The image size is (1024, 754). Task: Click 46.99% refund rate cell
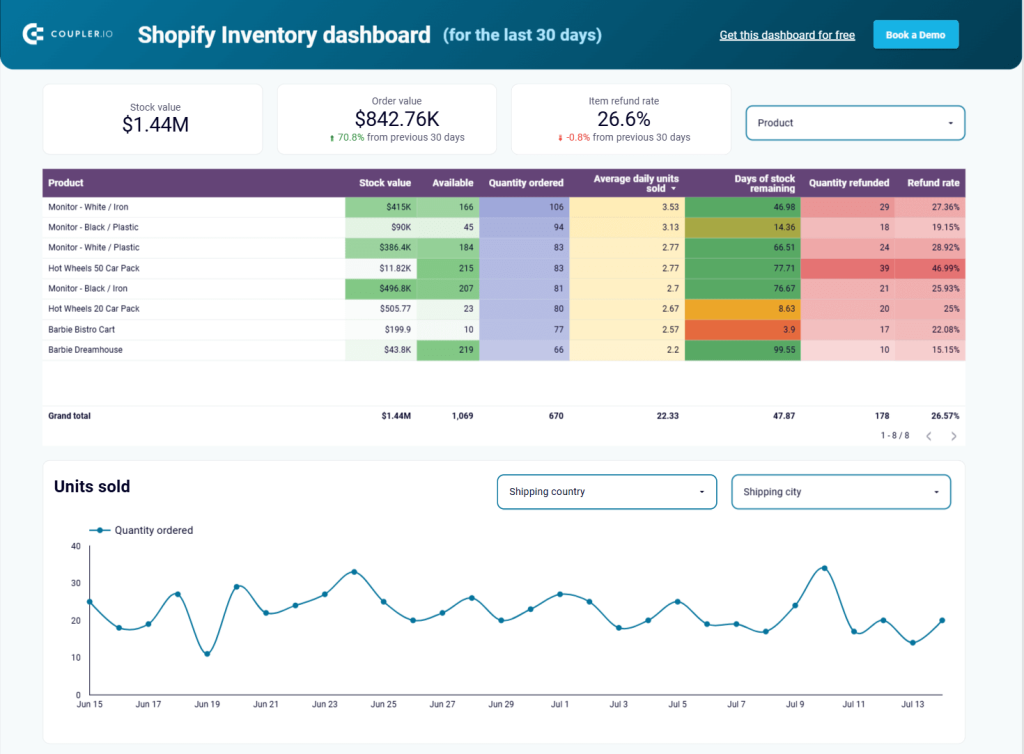(x=930, y=268)
